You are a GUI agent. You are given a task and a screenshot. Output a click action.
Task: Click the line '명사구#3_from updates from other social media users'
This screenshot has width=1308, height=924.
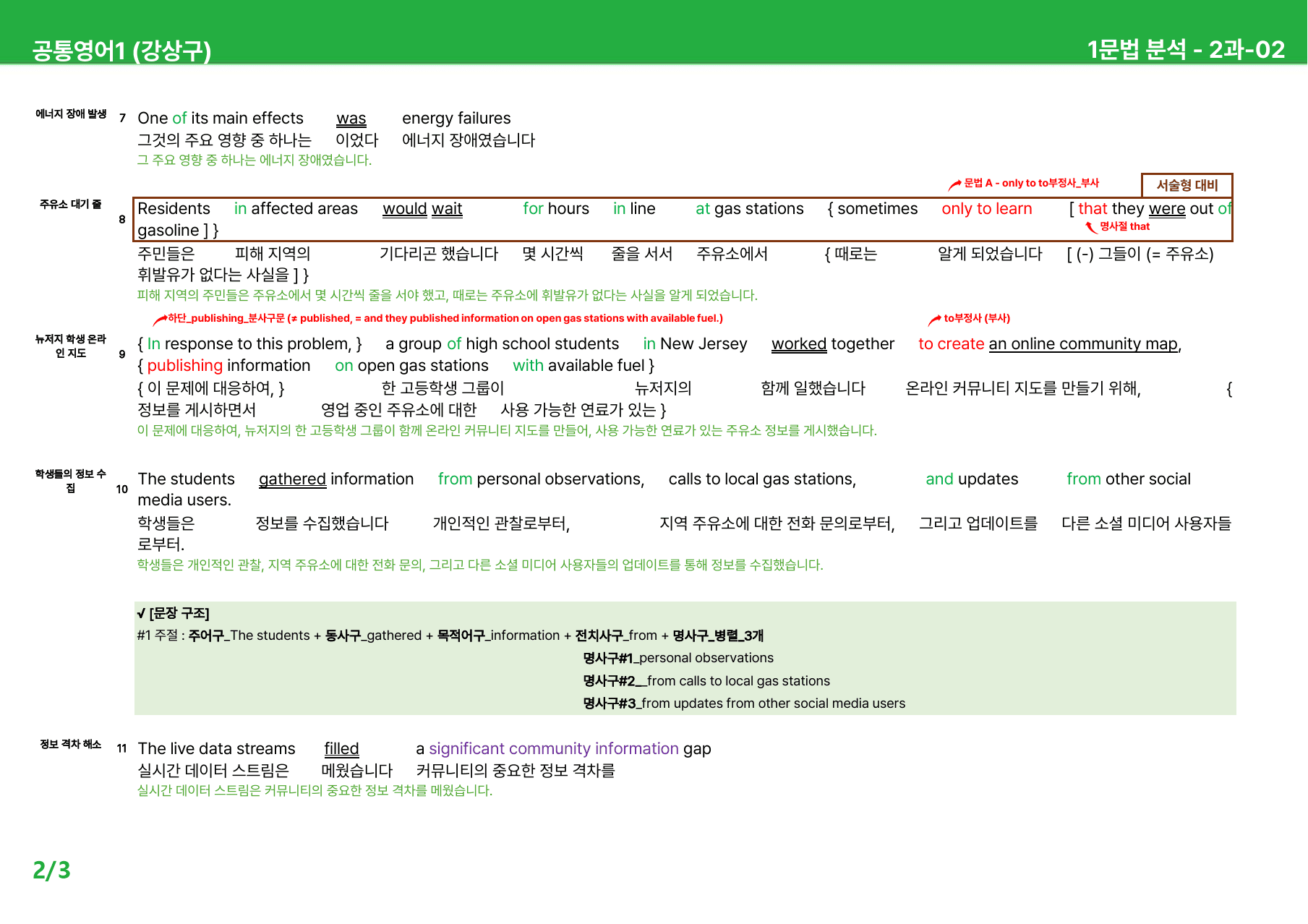click(744, 703)
